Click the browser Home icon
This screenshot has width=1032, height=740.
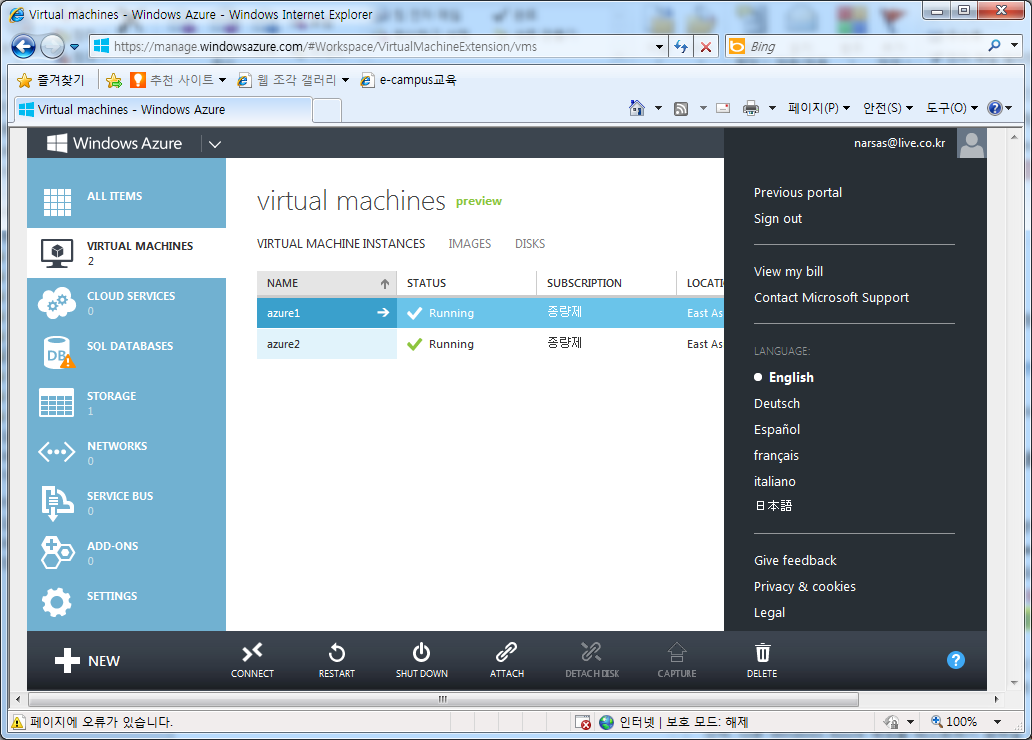[636, 108]
